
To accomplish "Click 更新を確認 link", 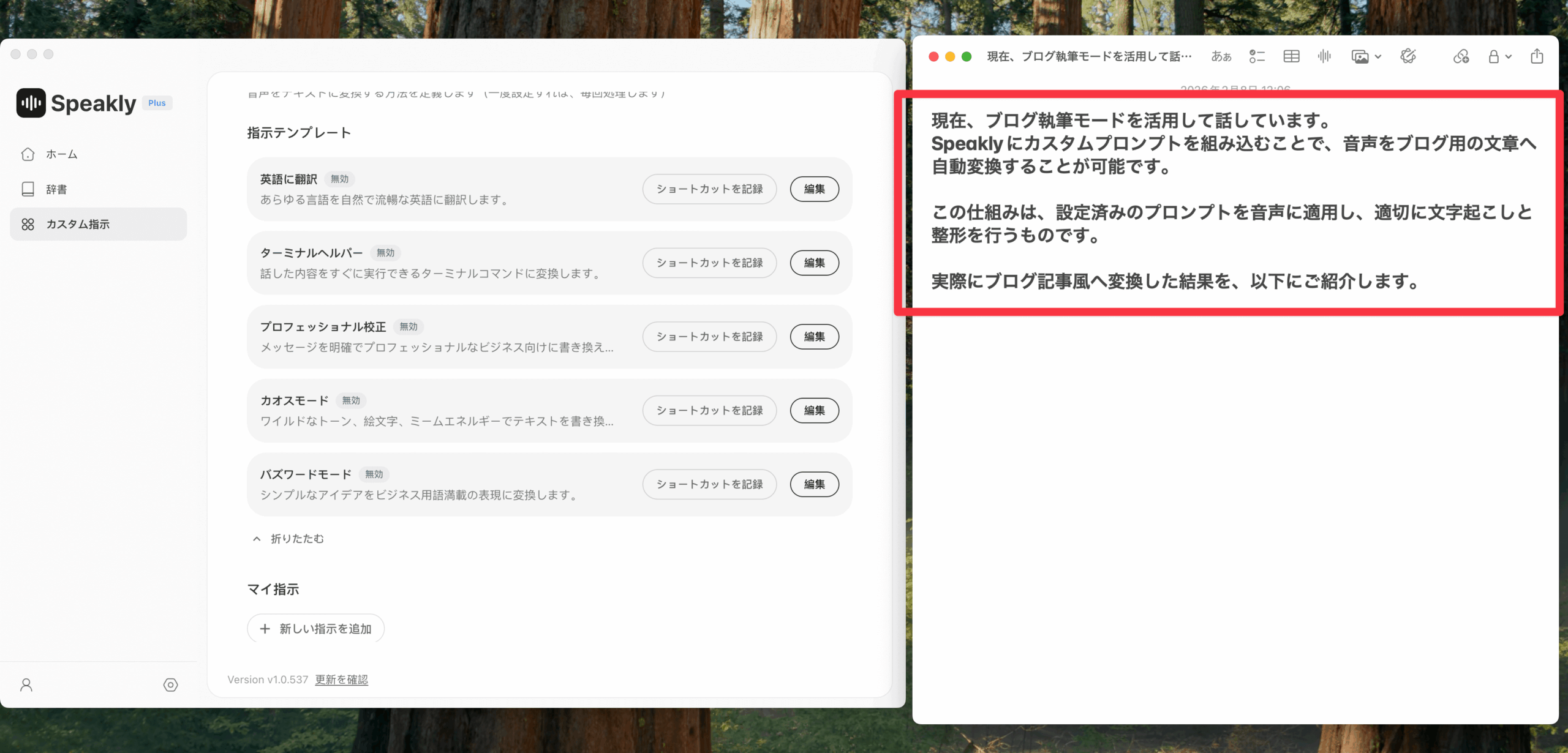I will [341, 680].
